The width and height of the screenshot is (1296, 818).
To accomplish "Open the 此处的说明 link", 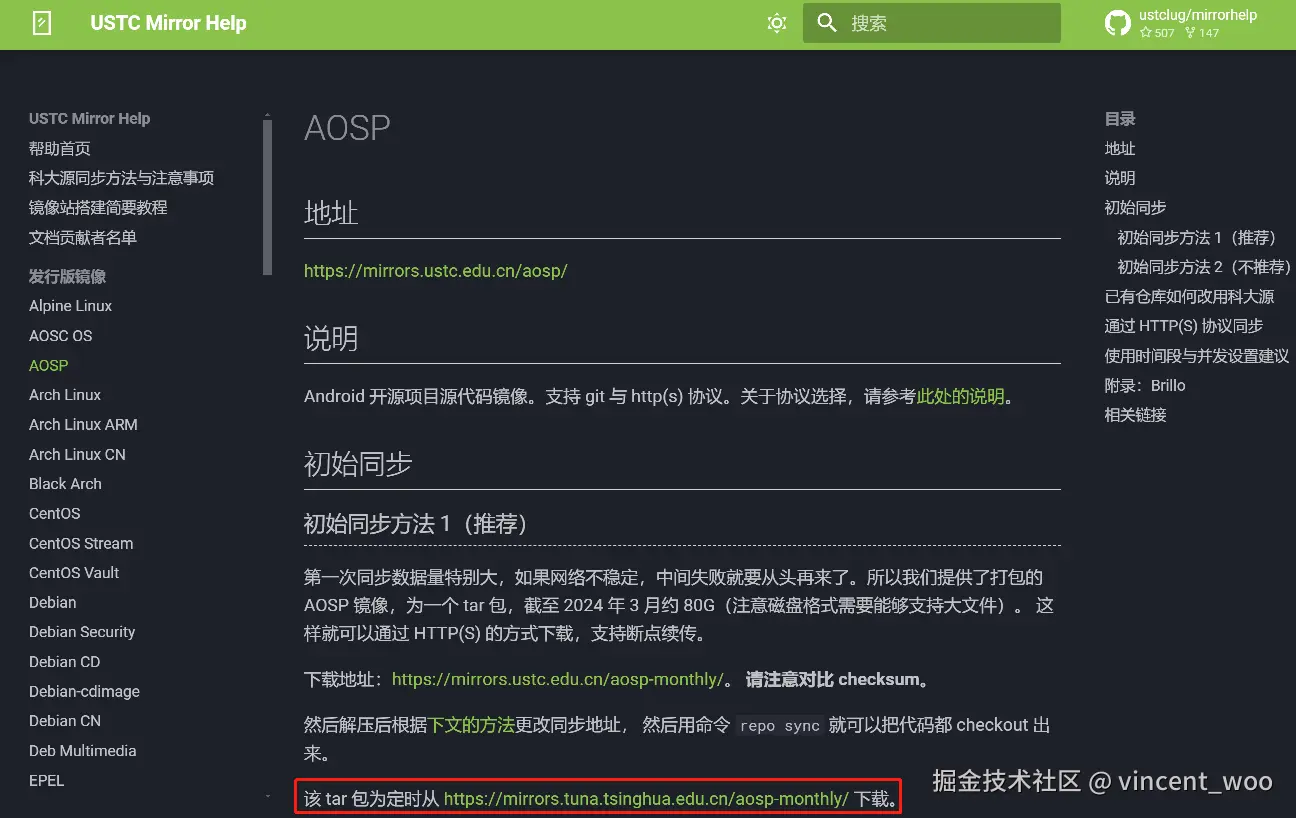I will (960, 396).
